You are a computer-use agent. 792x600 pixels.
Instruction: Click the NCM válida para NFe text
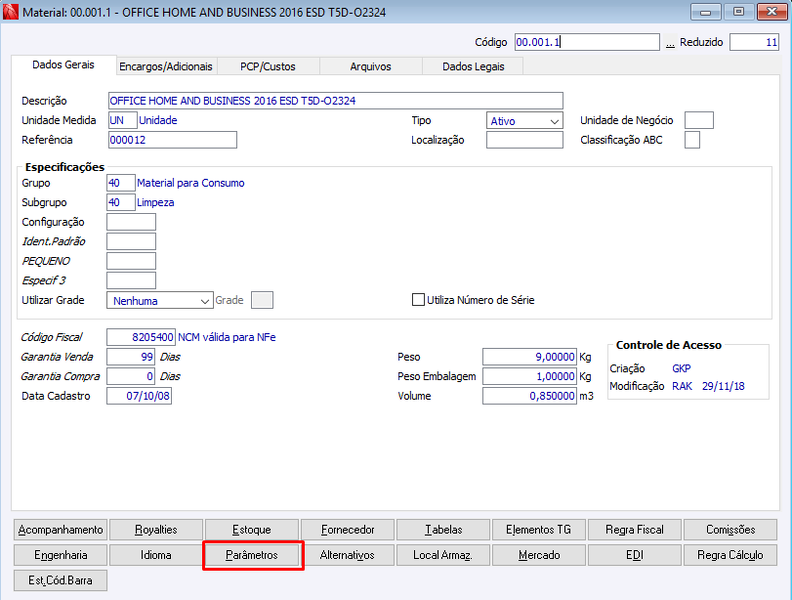pyautogui.click(x=227, y=337)
